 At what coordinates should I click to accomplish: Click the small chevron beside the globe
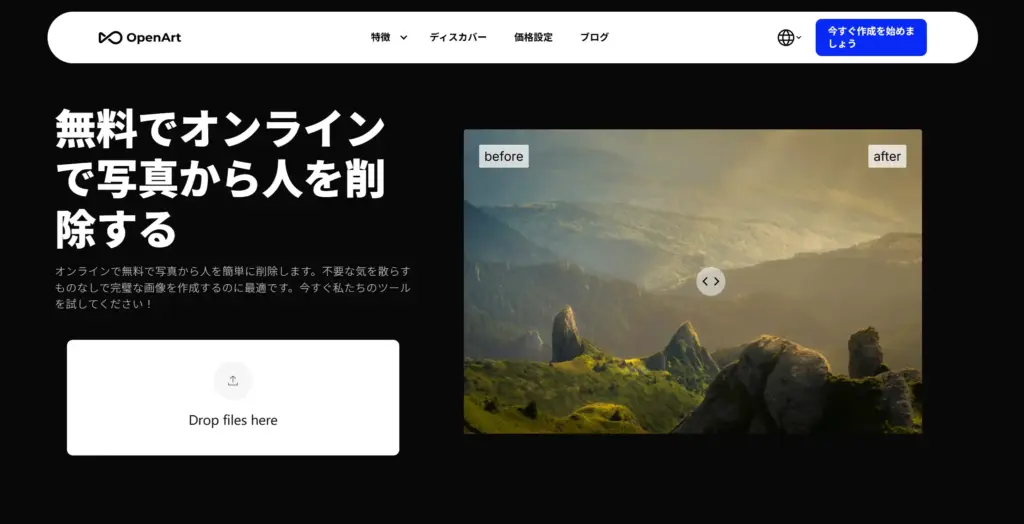[x=799, y=38]
